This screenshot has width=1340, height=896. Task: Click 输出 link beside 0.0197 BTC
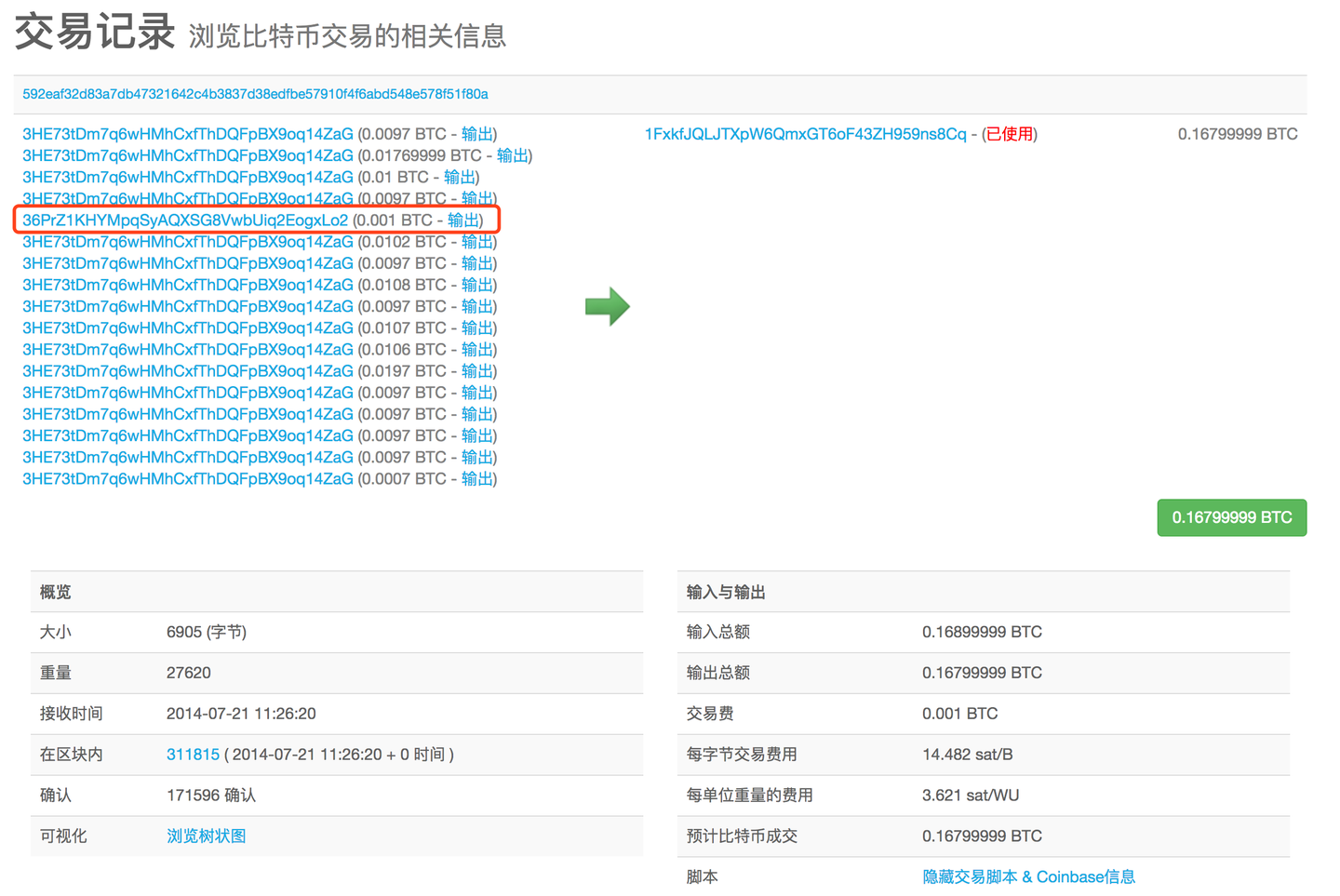tap(477, 370)
